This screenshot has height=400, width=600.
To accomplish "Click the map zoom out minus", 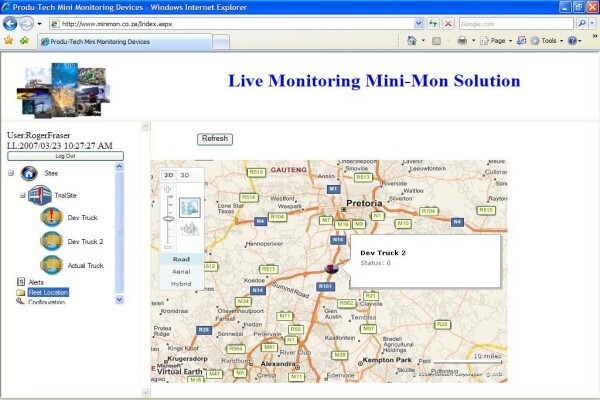I will tap(168, 247).
